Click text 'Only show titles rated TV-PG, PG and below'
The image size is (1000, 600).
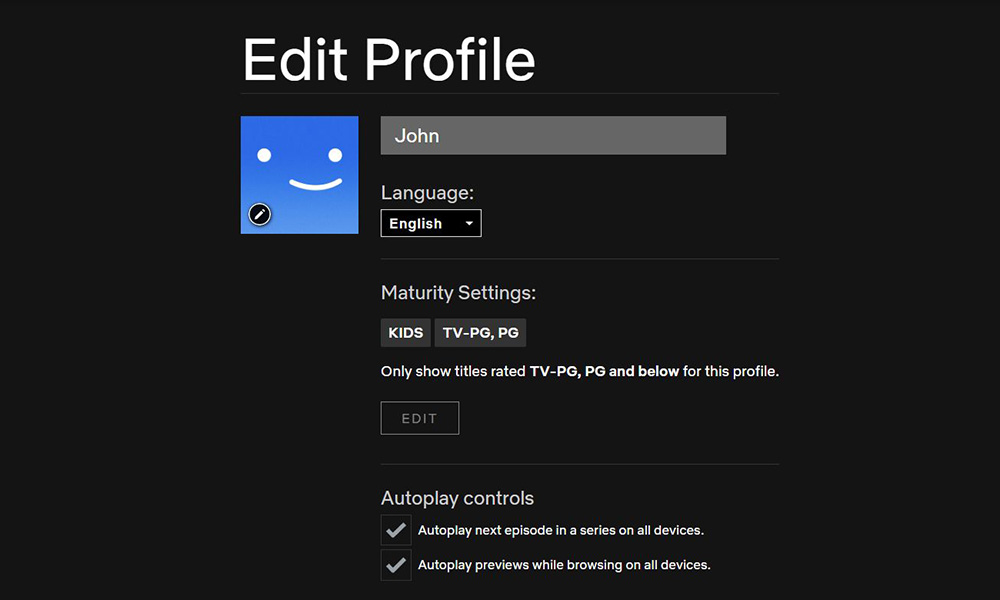tap(530, 371)
